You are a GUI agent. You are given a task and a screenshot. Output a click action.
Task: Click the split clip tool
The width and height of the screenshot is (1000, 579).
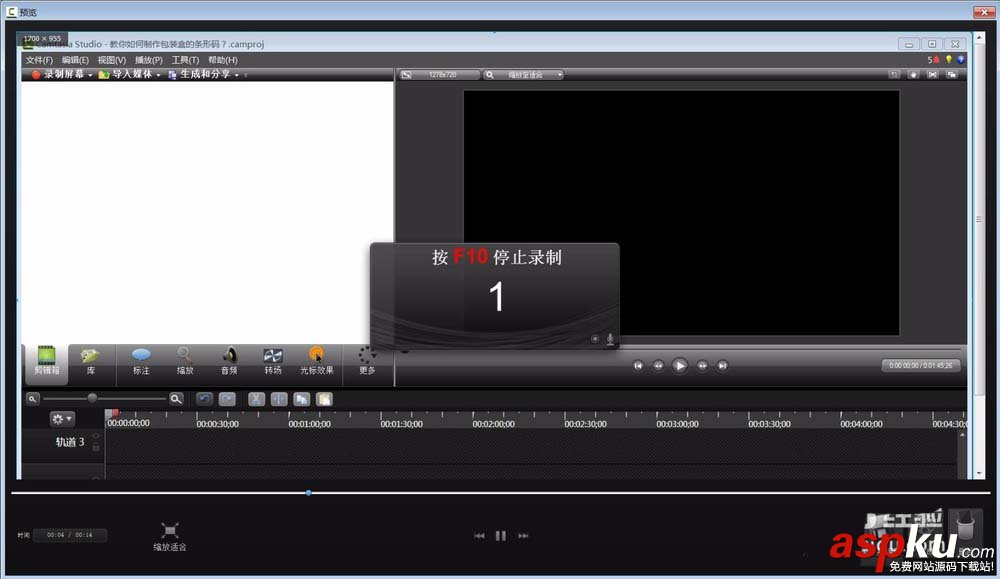tap(279, 399)
